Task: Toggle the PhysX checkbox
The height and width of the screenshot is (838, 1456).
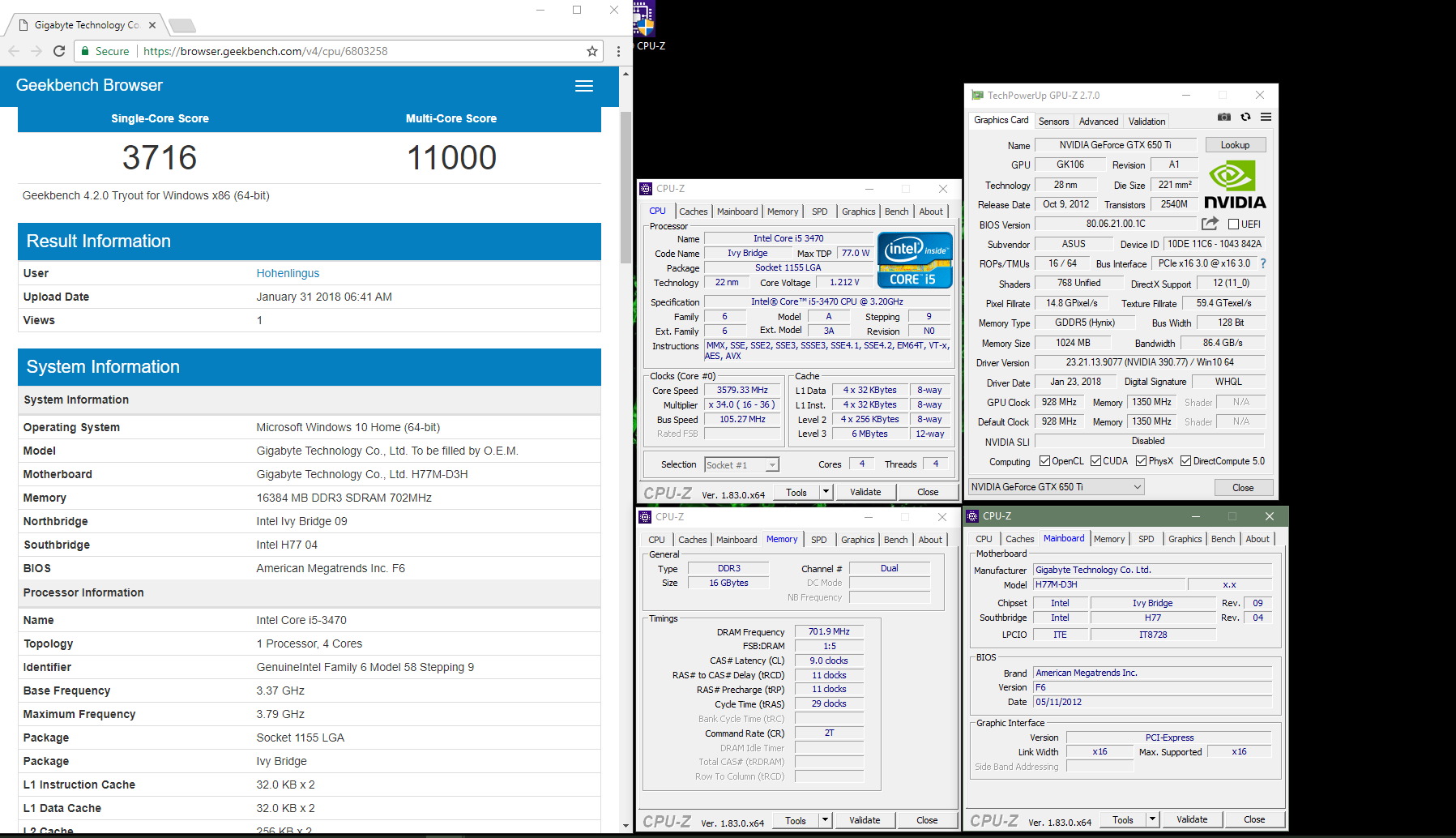Action: click(1142, 461)
